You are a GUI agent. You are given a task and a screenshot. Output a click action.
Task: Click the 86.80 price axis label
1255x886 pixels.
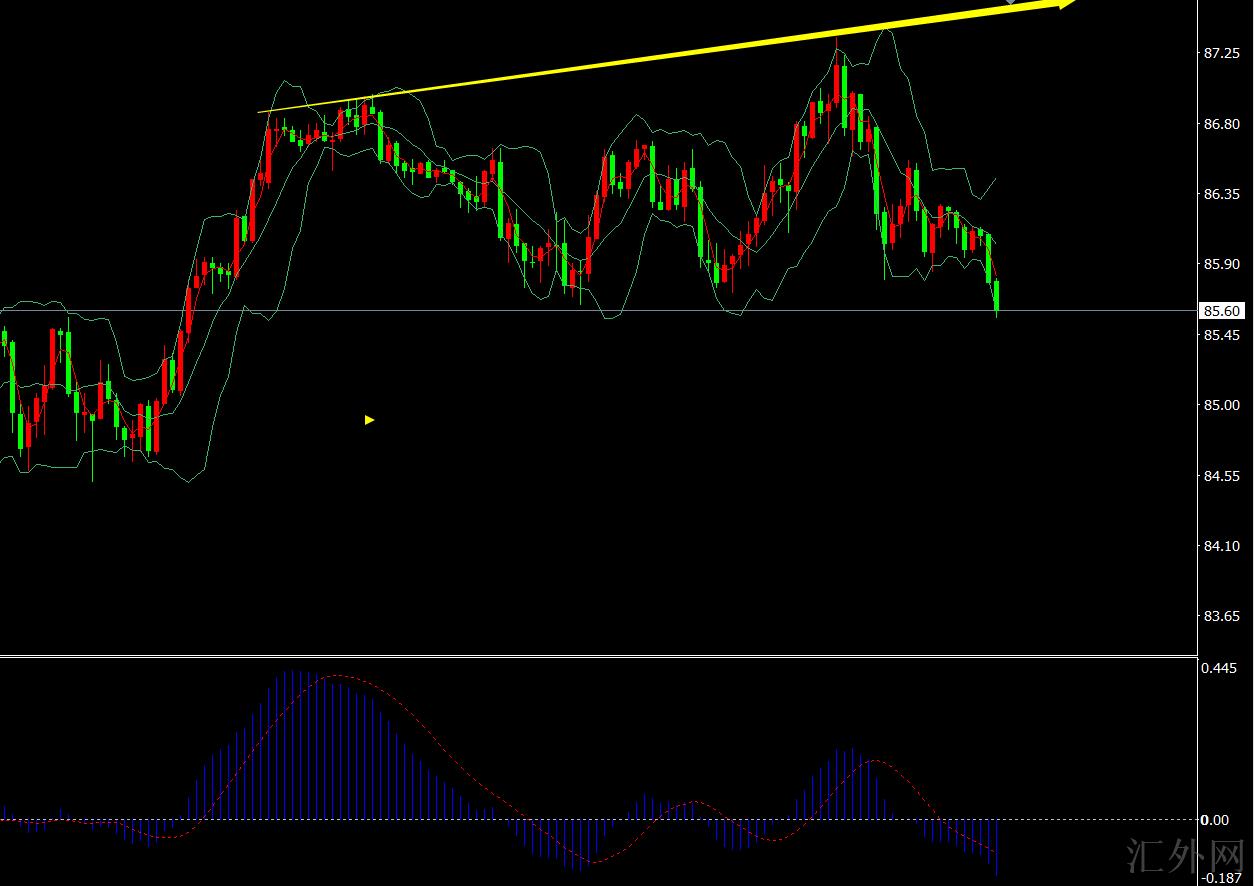[1222, 124]
